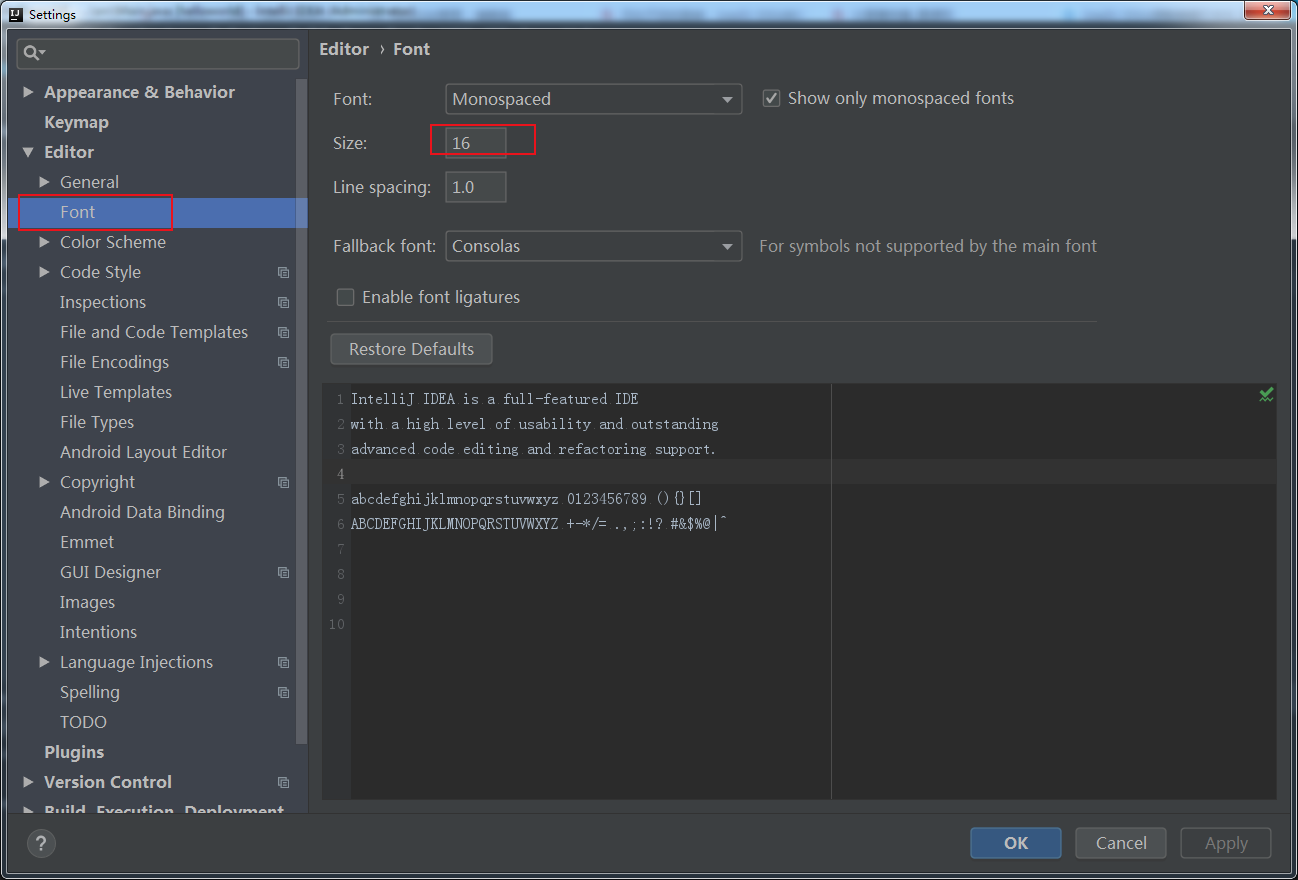The height and width of the screenshot is (880, 1298).
Task: Confirm settings with OK button
Action: click(x=1016, y=843)
